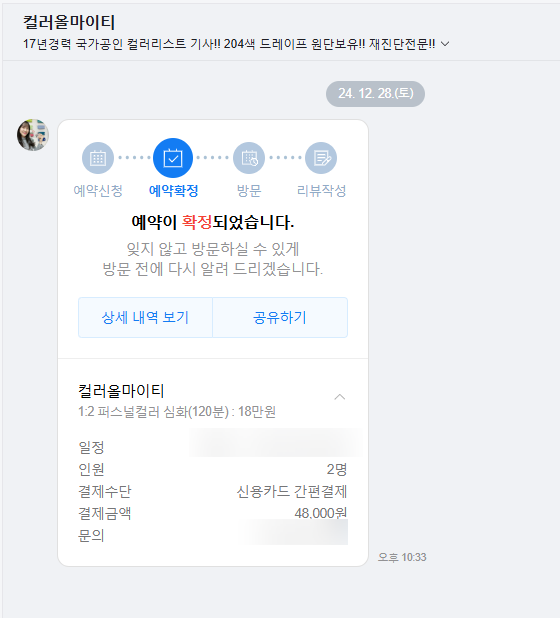Image resolution: width=560 pixels, height=618 pixels.
Task: Select the 방문 step label
Action: tap(249, 191)
